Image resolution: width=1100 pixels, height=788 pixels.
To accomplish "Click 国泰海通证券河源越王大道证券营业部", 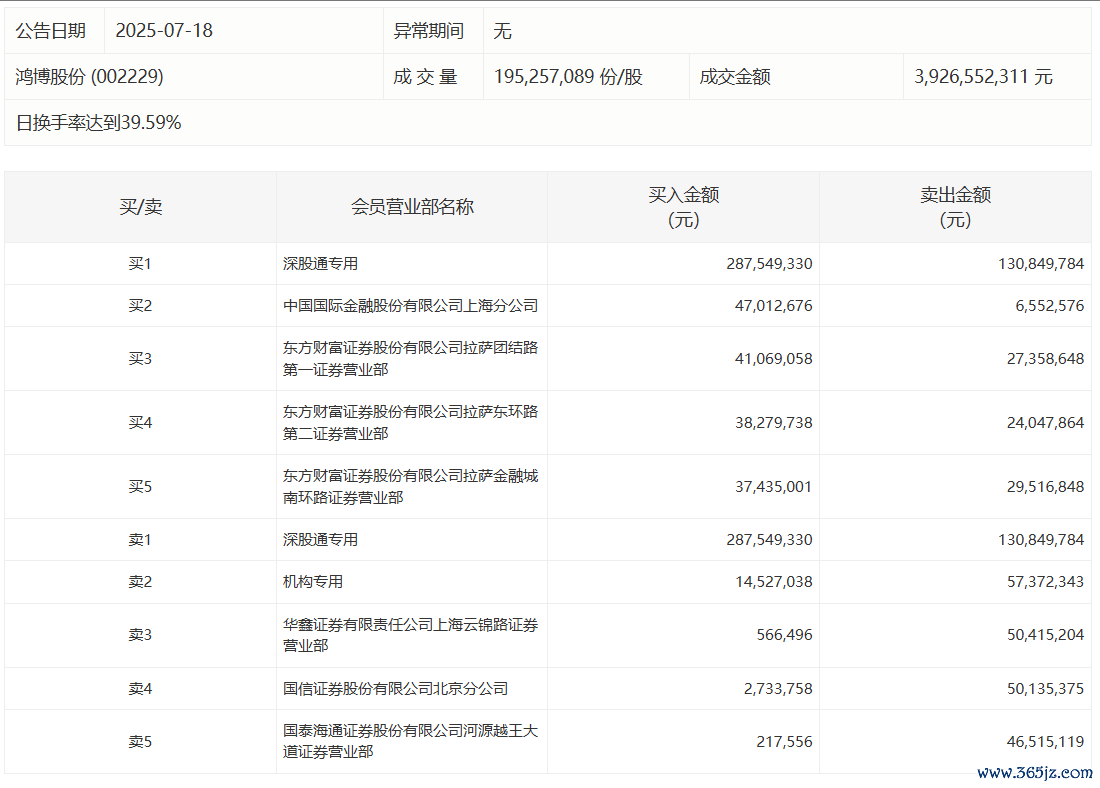I will (410, 741).
